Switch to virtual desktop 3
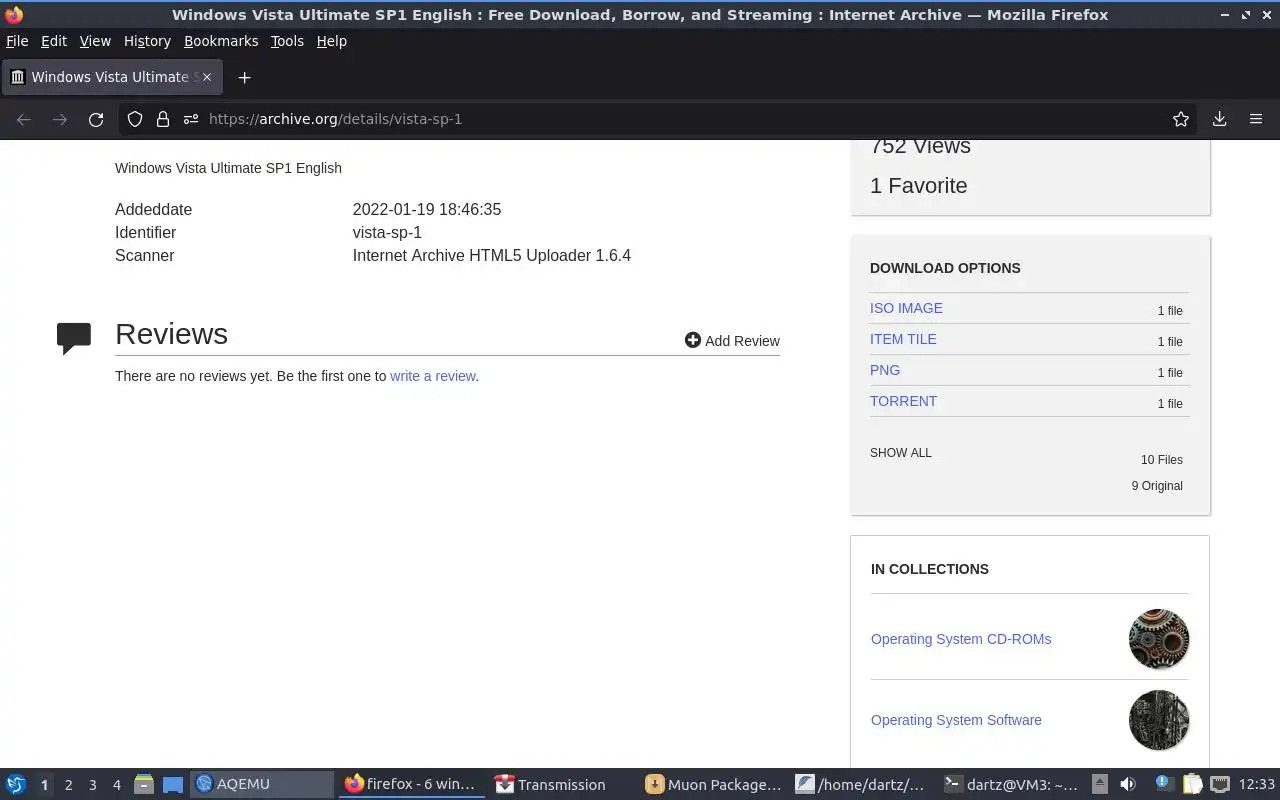The image size is (1280, 800). tap(92, 785)
